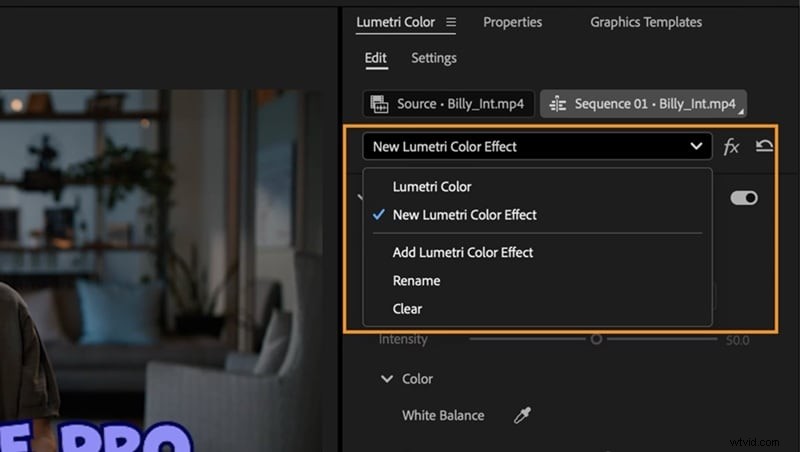800x452 pixels.
Task: Click the White Balance label
Action: pyautogui.click(x=443, y=416)
